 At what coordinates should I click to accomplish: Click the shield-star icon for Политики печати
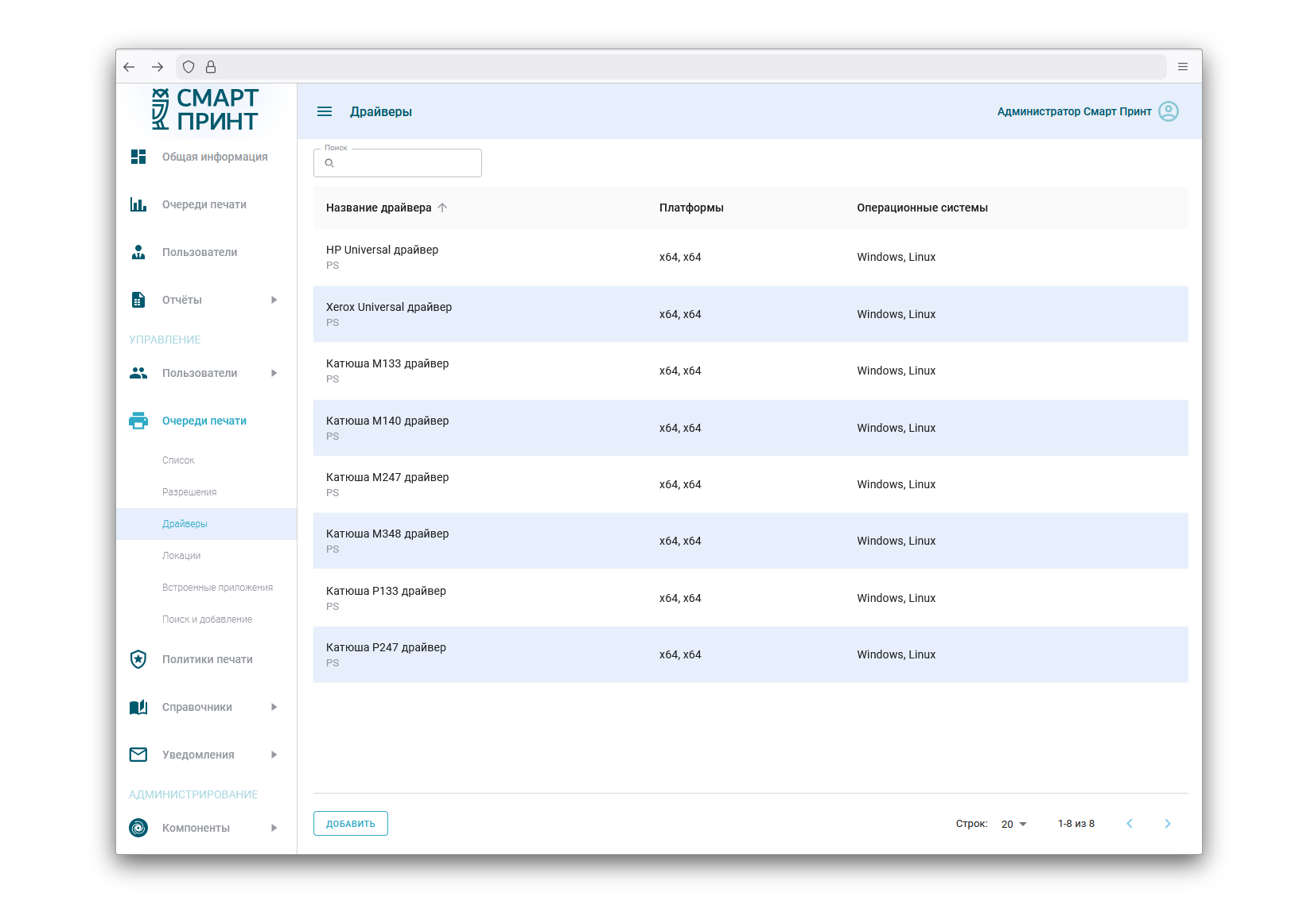138,659
